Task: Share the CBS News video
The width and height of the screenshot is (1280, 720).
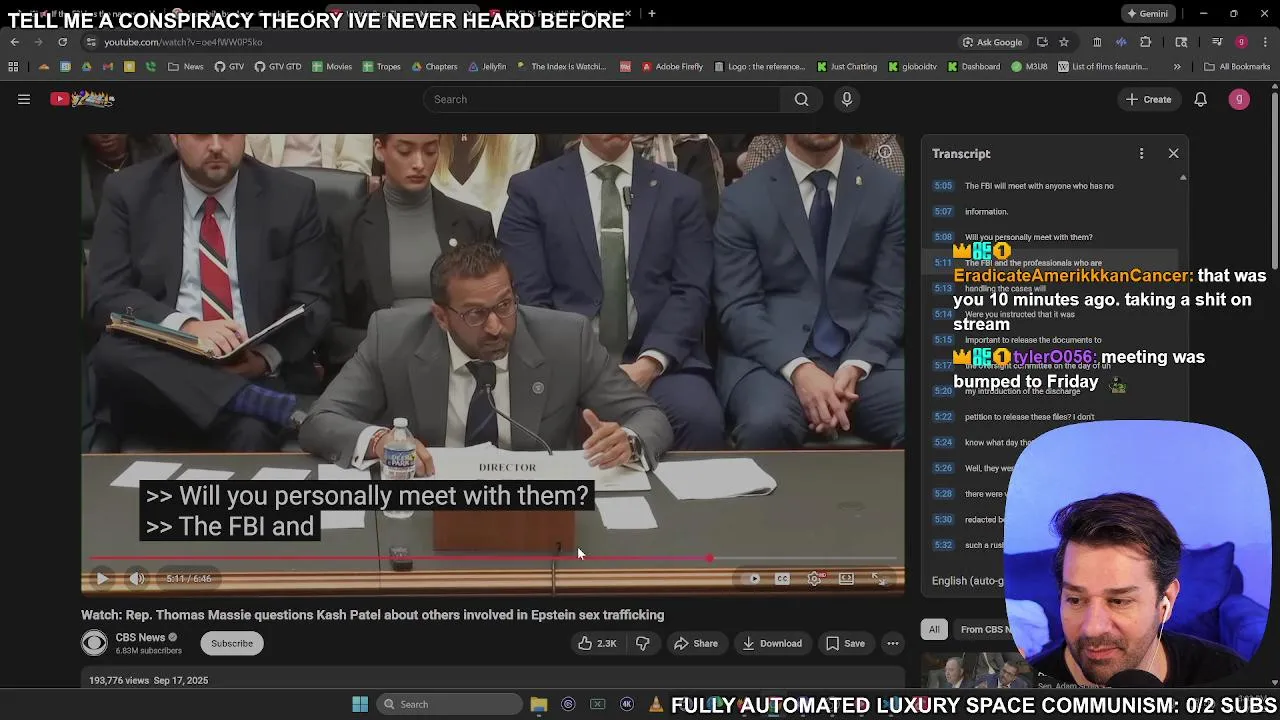Action: coord(695,643)
